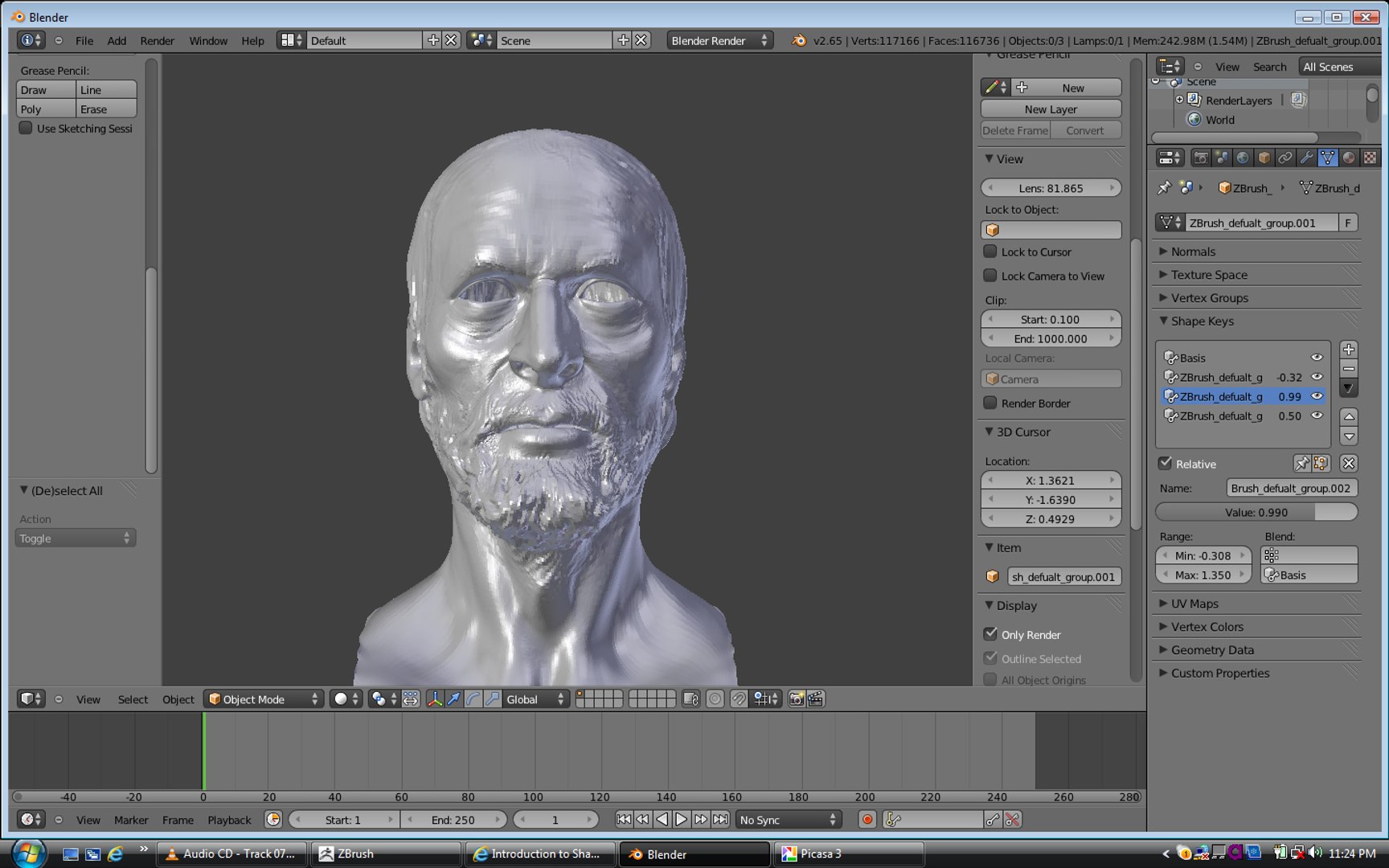Open the timeline Playback menu
This screenshot has width=1389, height=868.
coord(229,820)
